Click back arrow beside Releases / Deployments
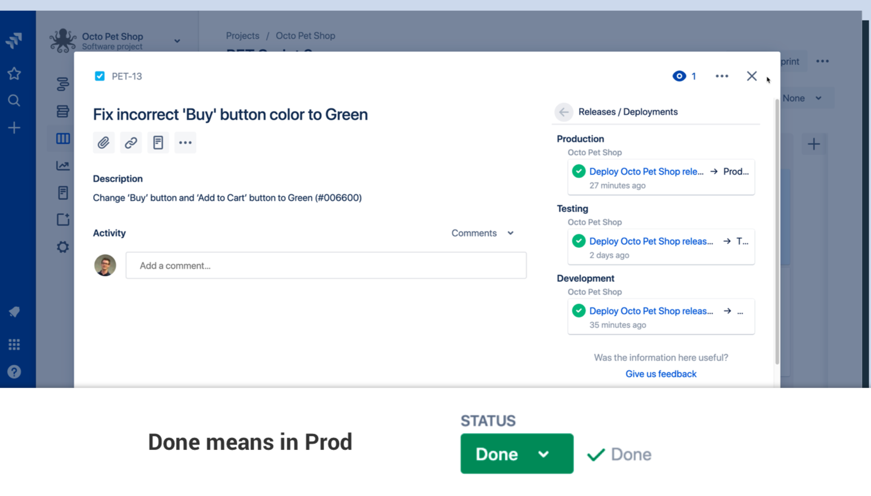 pyautogui.click(x=564, y=112)
